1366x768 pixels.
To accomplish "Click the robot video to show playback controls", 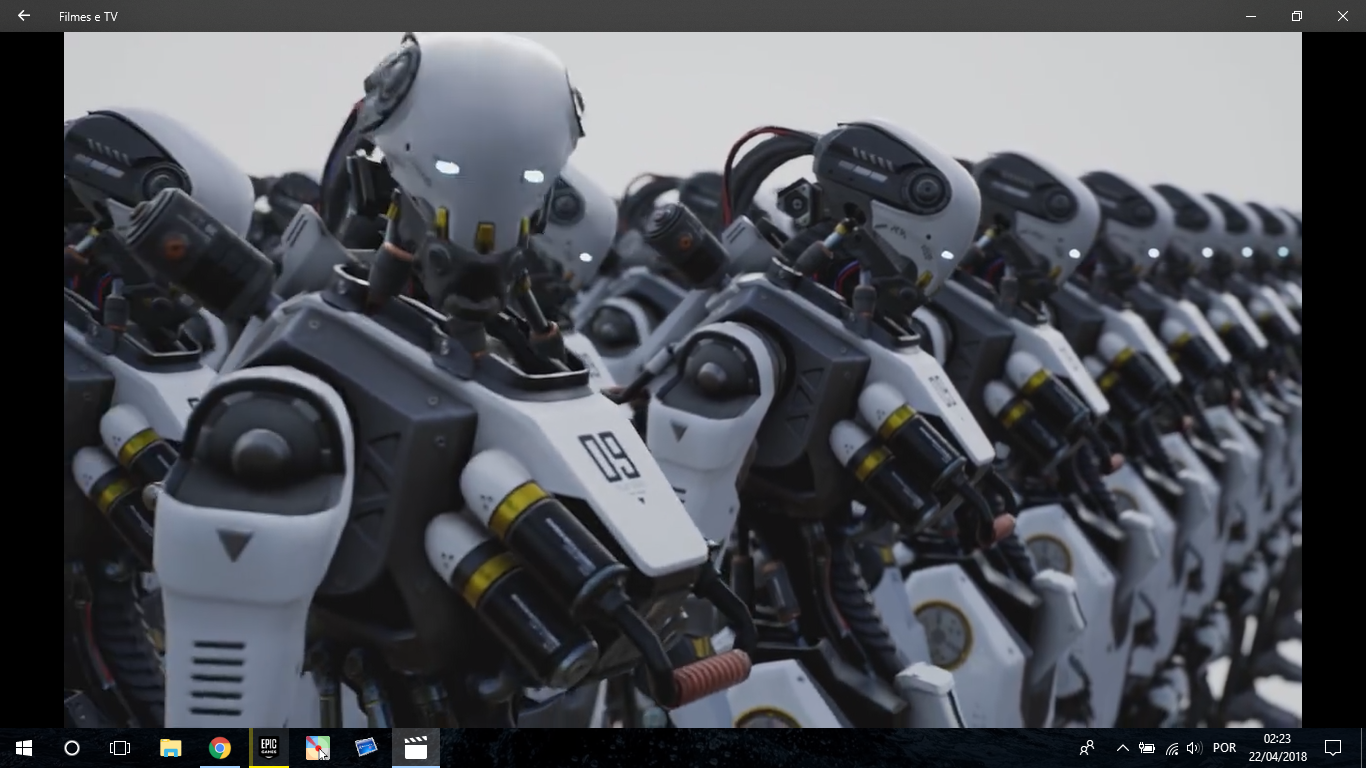I will point(683,380).
